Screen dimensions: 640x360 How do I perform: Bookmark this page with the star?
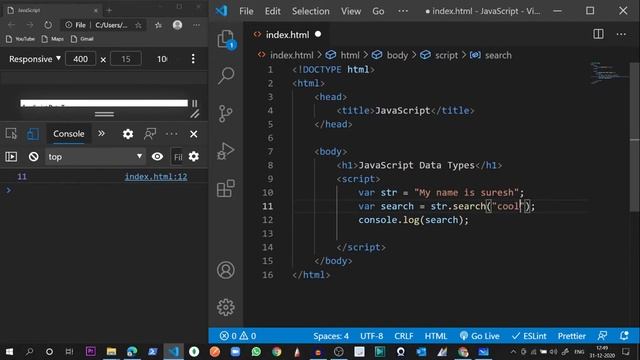(x=138, y=25)
